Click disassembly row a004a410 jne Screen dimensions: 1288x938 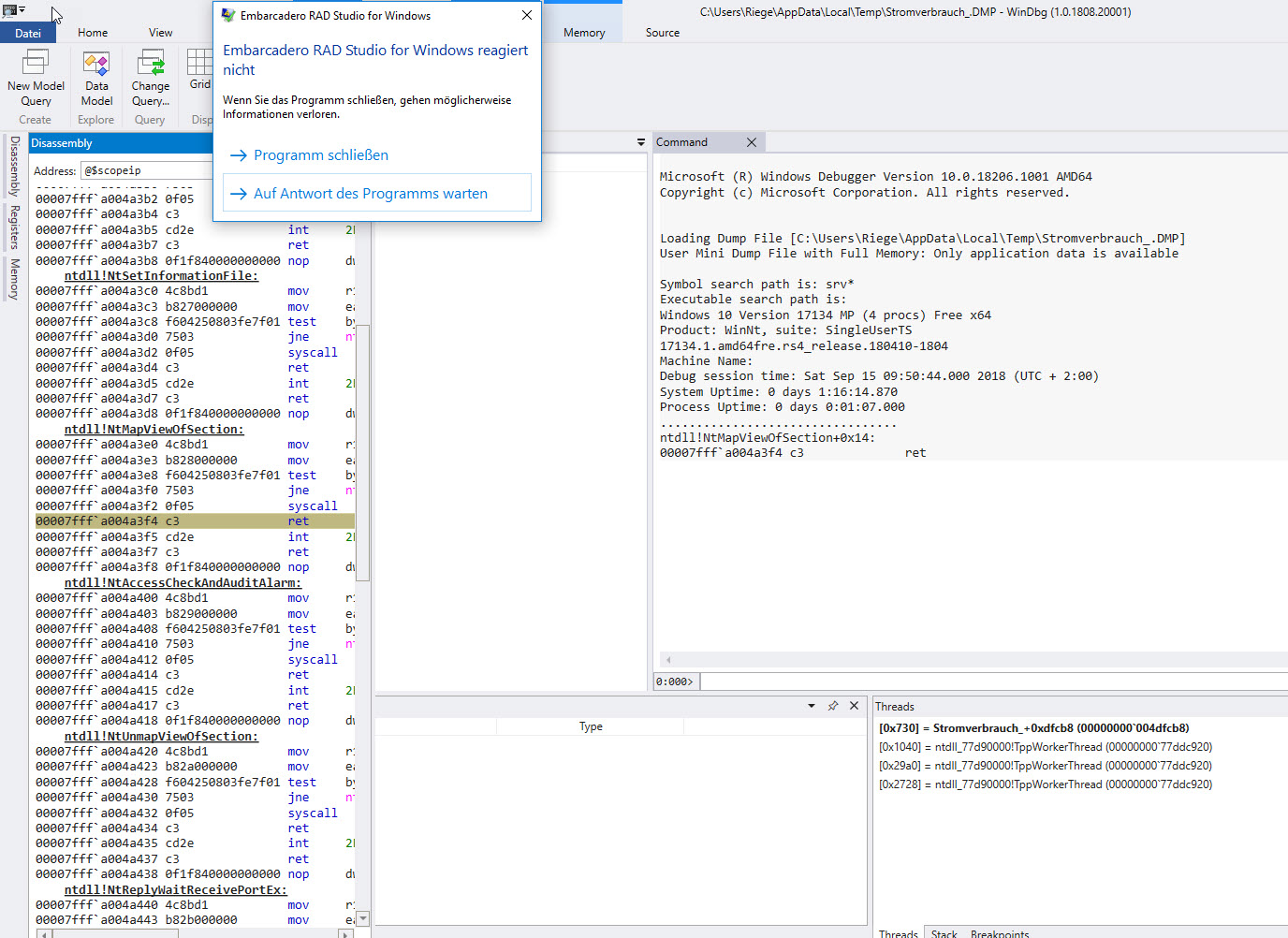tap(195, 644)
